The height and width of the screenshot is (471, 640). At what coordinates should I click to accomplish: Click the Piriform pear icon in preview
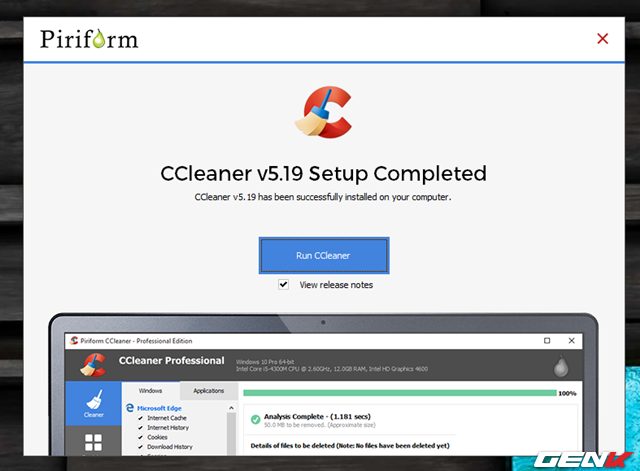562,366
